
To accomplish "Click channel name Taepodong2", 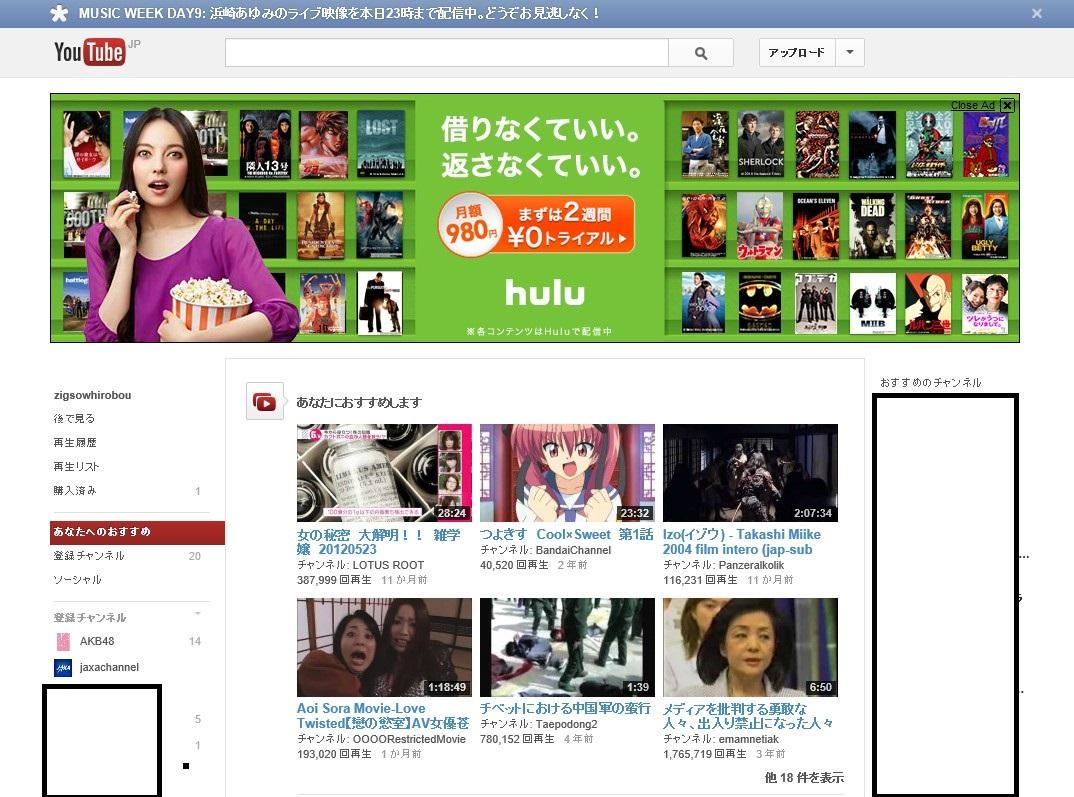I will click(566, 724).
